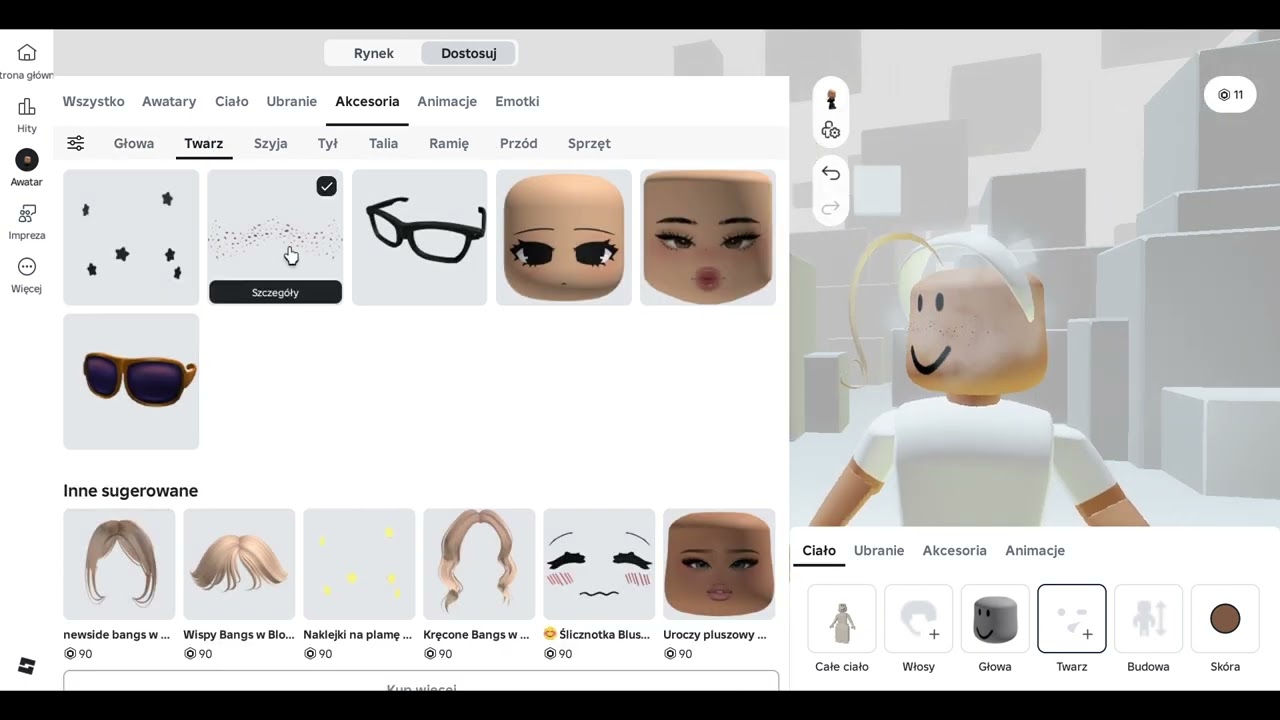Open the Ramię accessories subtab
This screenshot has height=720, width=1280.
pyautogui.click(x=449, y=143)
